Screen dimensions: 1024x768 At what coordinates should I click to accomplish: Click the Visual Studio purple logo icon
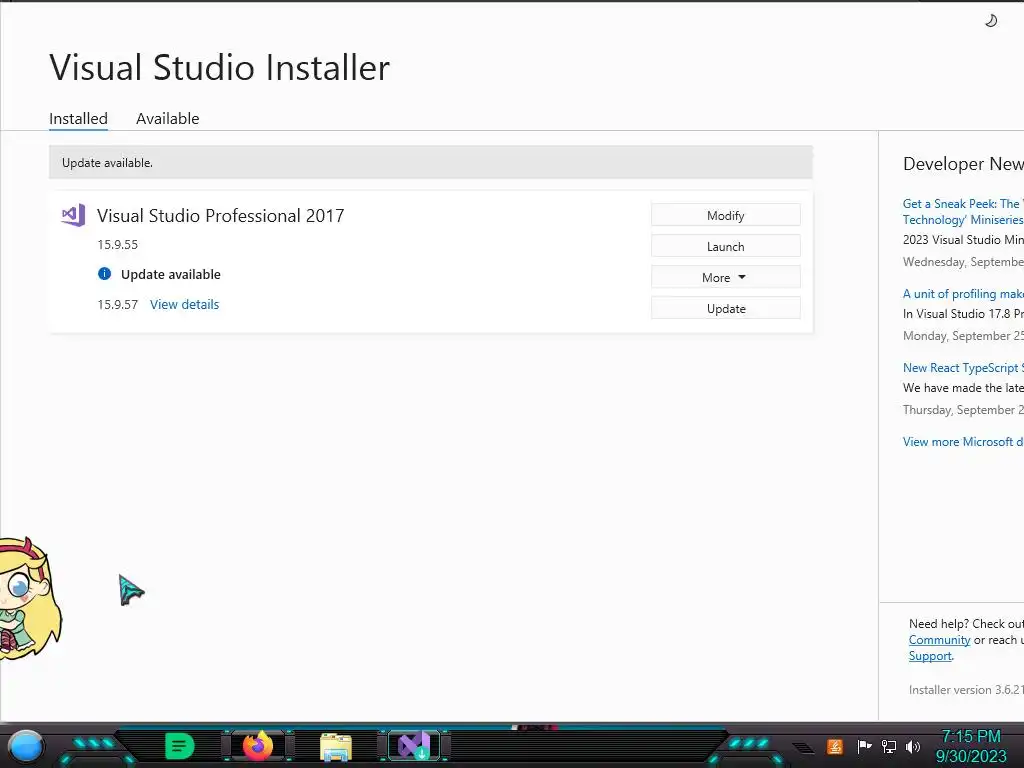click(x=73, y=215)
